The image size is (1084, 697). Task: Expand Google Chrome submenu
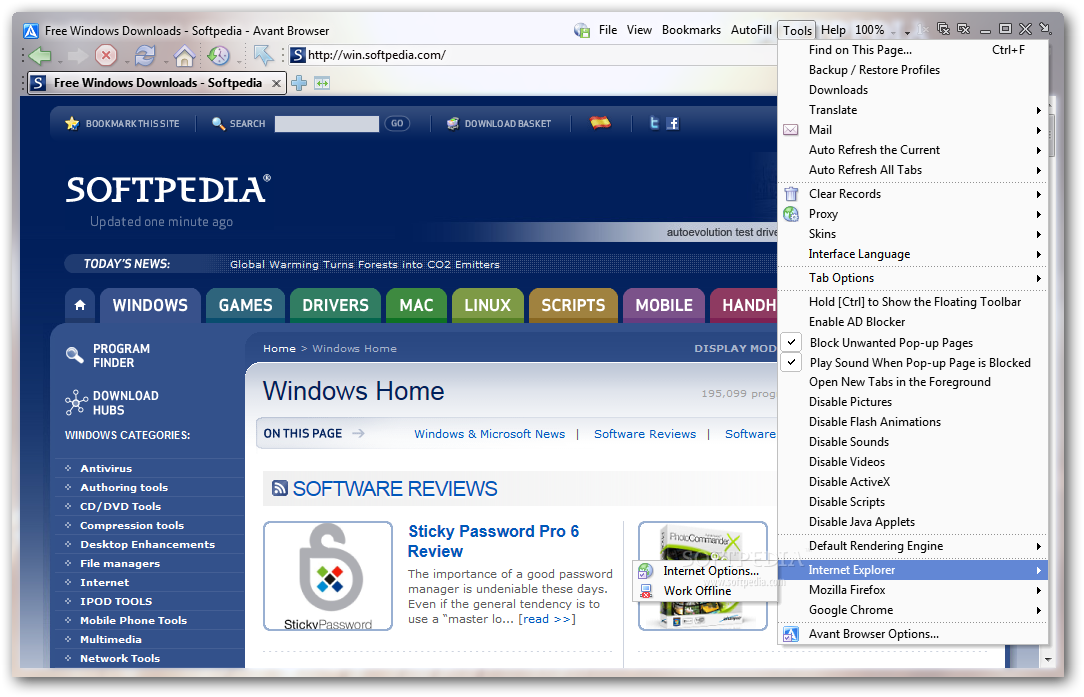tap(913, 611)
